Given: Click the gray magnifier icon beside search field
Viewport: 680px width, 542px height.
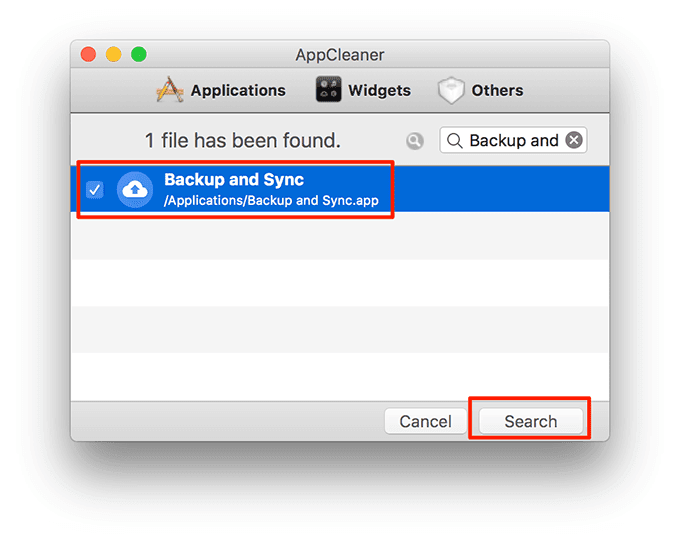Looking at the screenshot, I should (415, 141).
